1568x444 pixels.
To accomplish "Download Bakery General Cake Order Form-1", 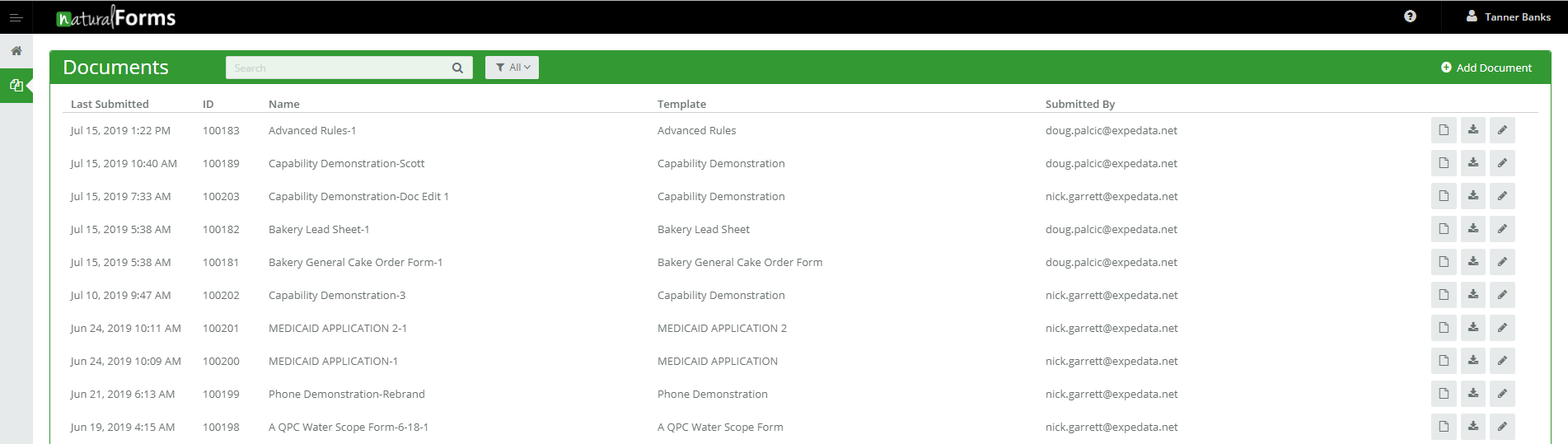I will click(x=1473, y=262).
